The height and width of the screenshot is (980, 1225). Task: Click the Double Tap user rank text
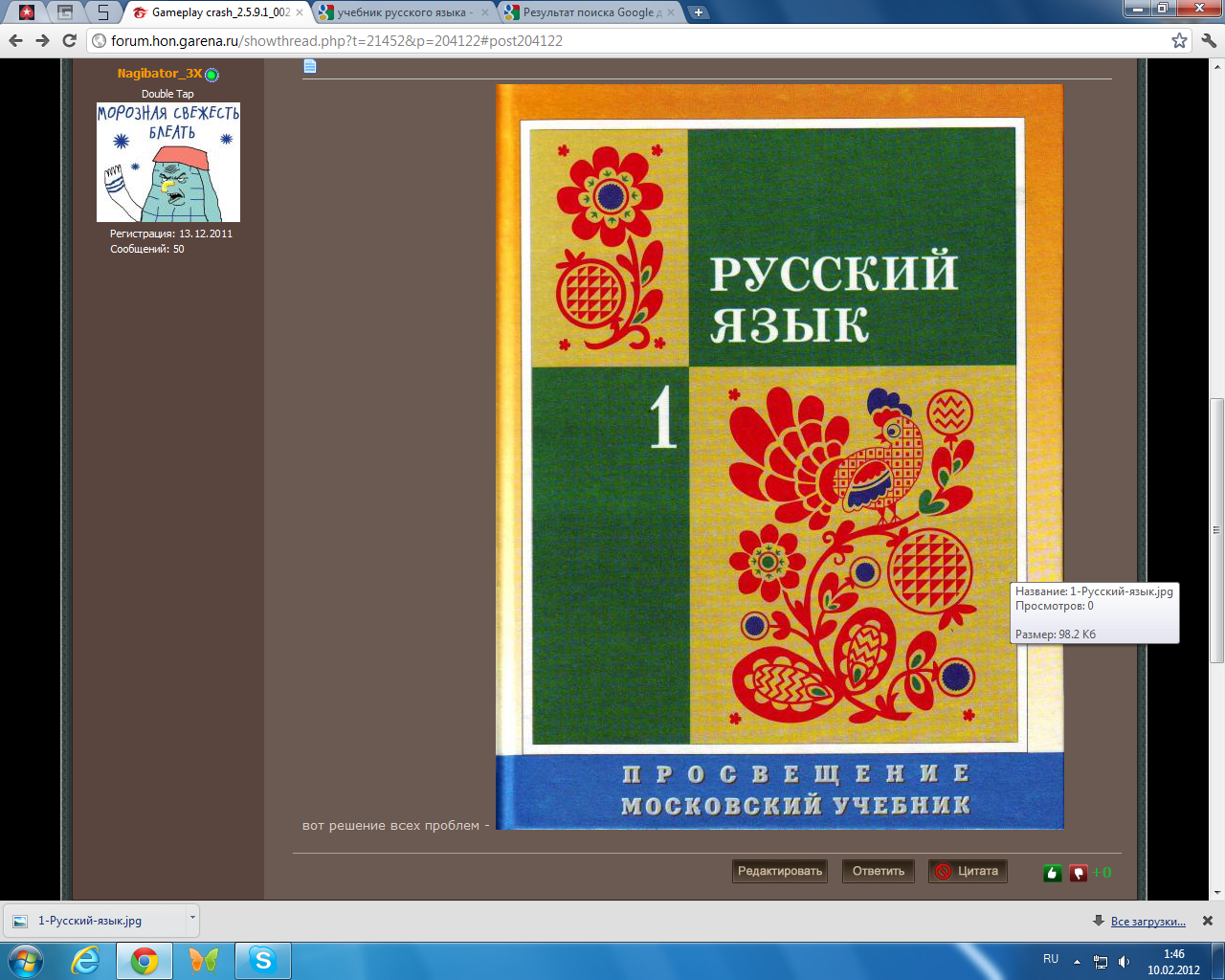pos(167,94)
